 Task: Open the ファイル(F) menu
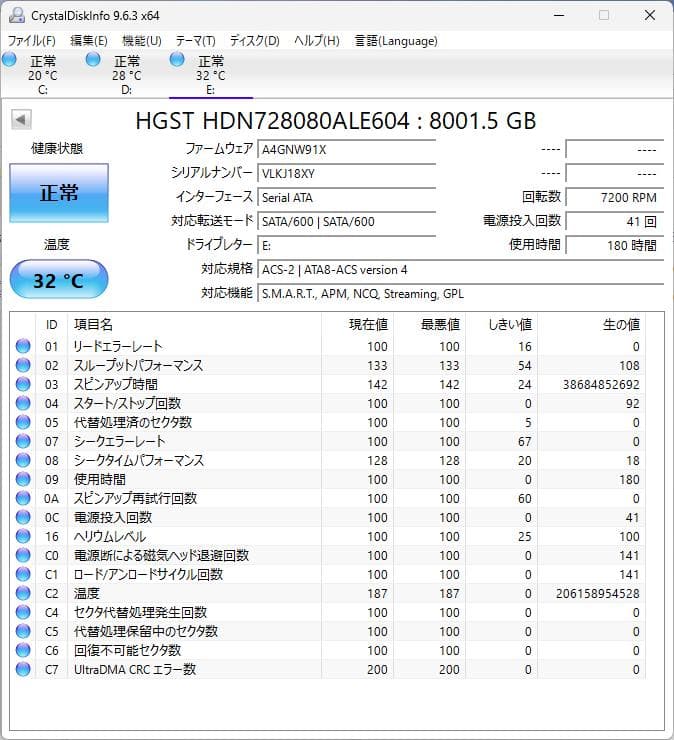click(31, 41)
